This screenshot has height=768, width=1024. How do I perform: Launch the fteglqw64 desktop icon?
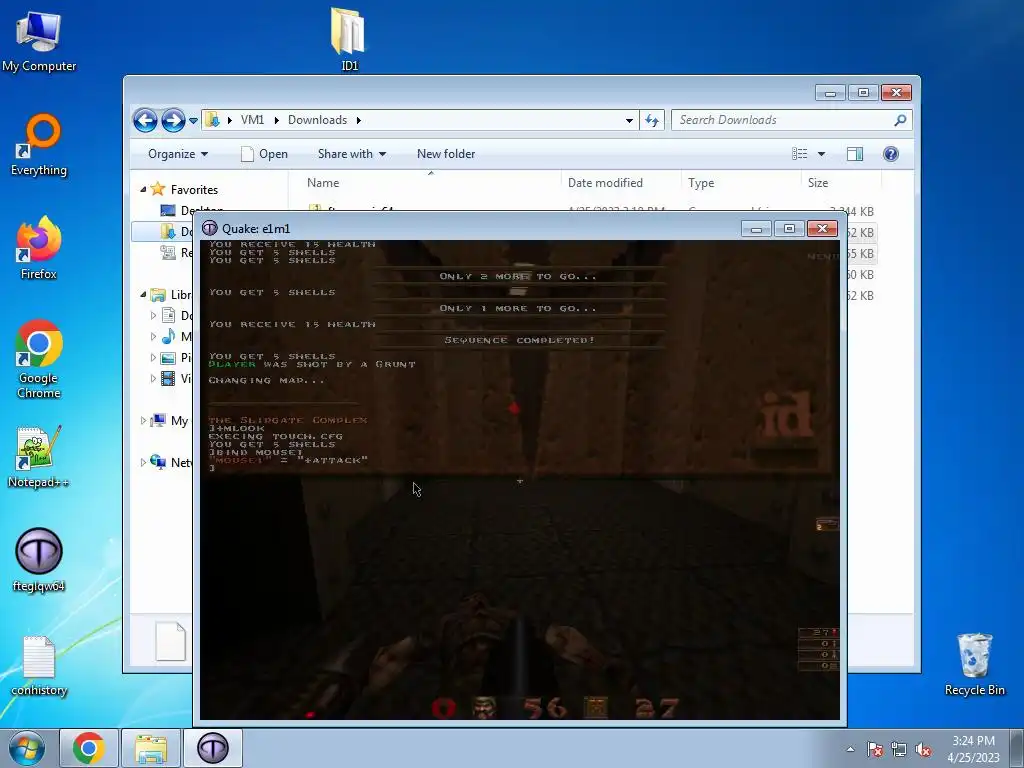[x=39, y=560]
